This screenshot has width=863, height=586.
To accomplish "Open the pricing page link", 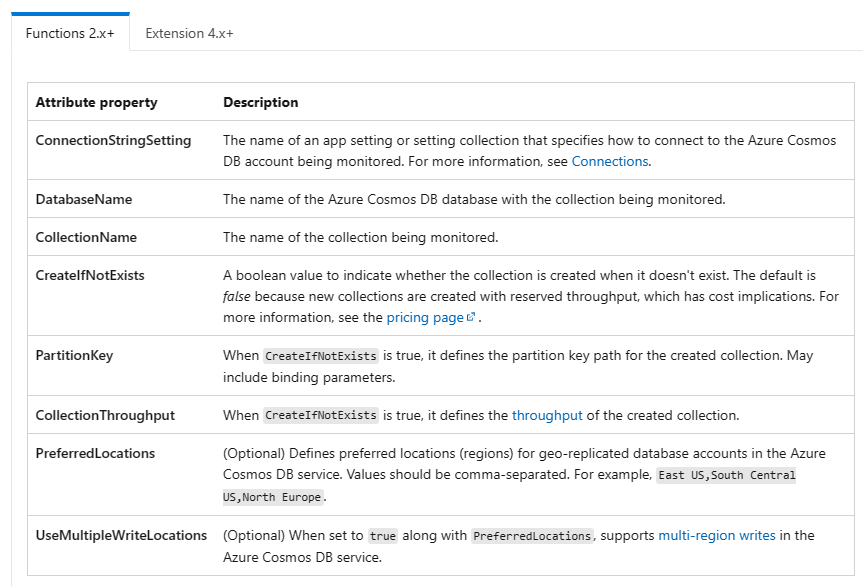I will [x=425, y=317].
